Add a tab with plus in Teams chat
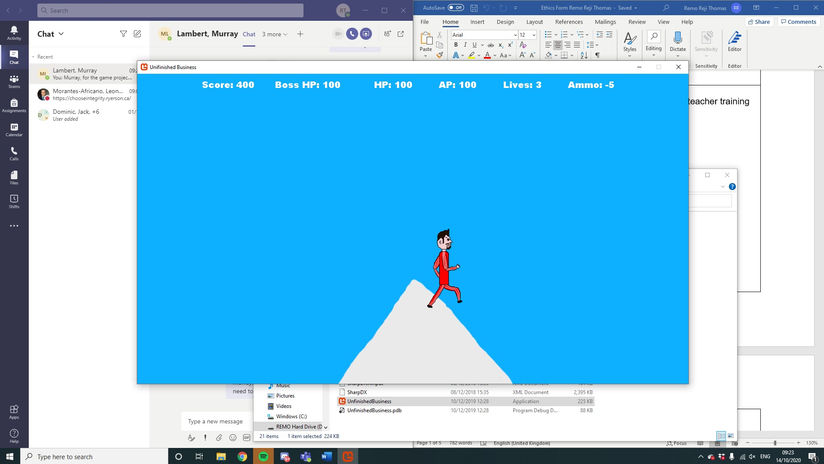 (x=300, y=34)
